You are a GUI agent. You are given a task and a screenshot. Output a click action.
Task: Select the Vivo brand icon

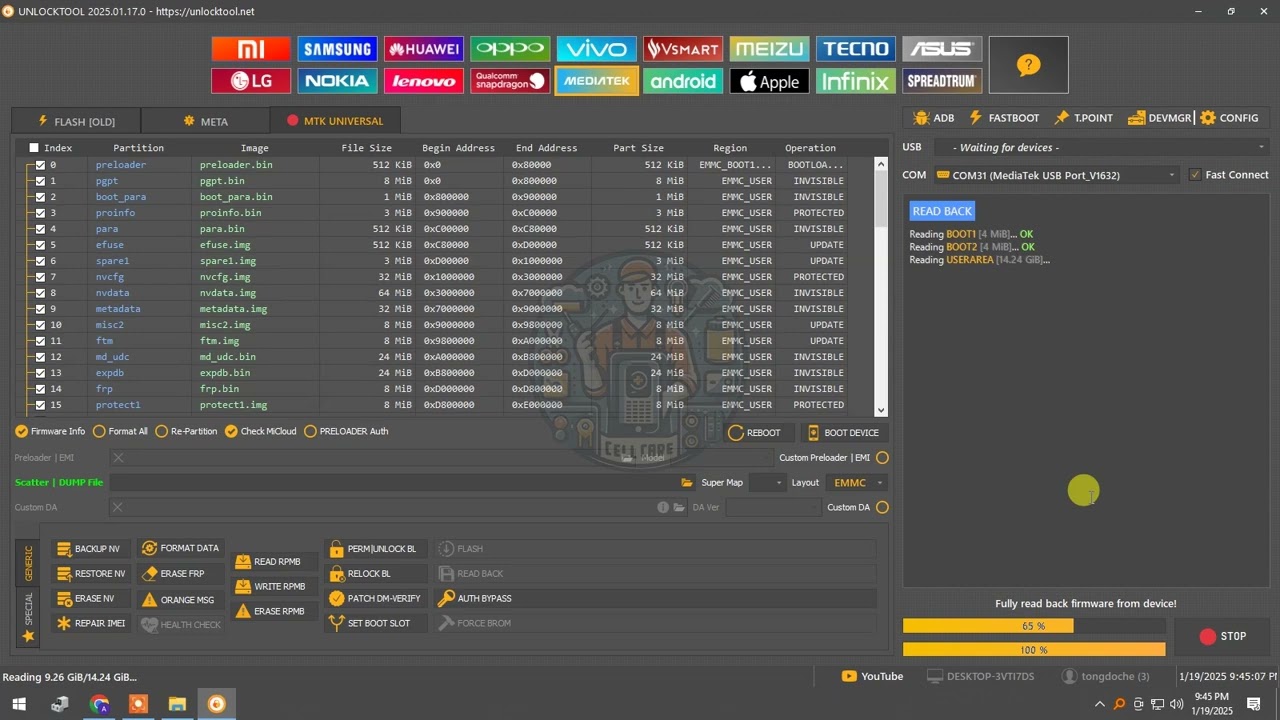597,49
